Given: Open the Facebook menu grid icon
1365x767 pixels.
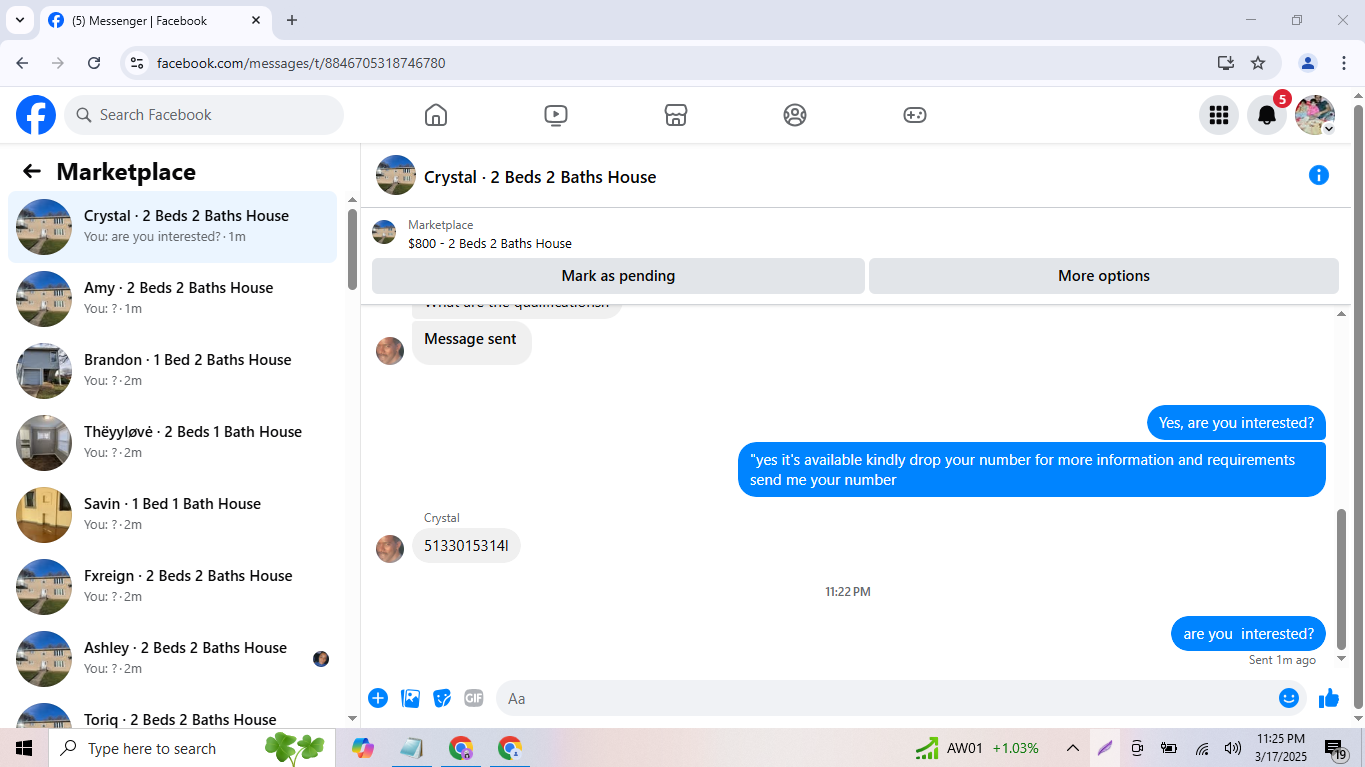Looking at the screenshot, I should [1219, 115].
